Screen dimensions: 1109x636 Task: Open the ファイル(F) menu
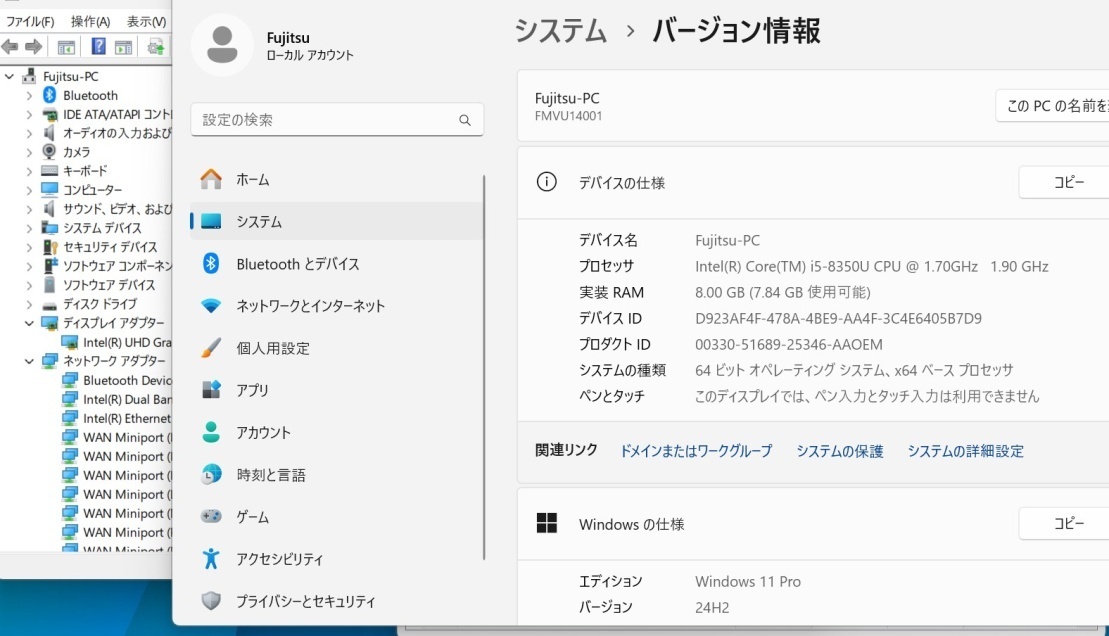30,22
